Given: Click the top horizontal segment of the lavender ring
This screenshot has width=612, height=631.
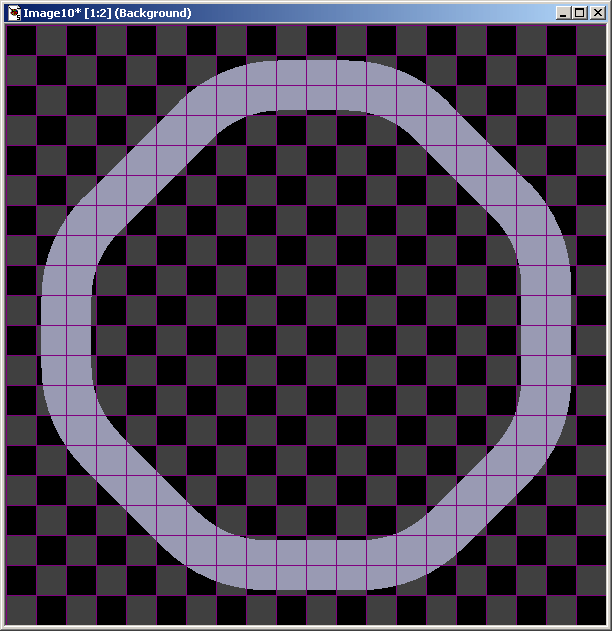Looking at the screenshot, I should tap(306, 86).
